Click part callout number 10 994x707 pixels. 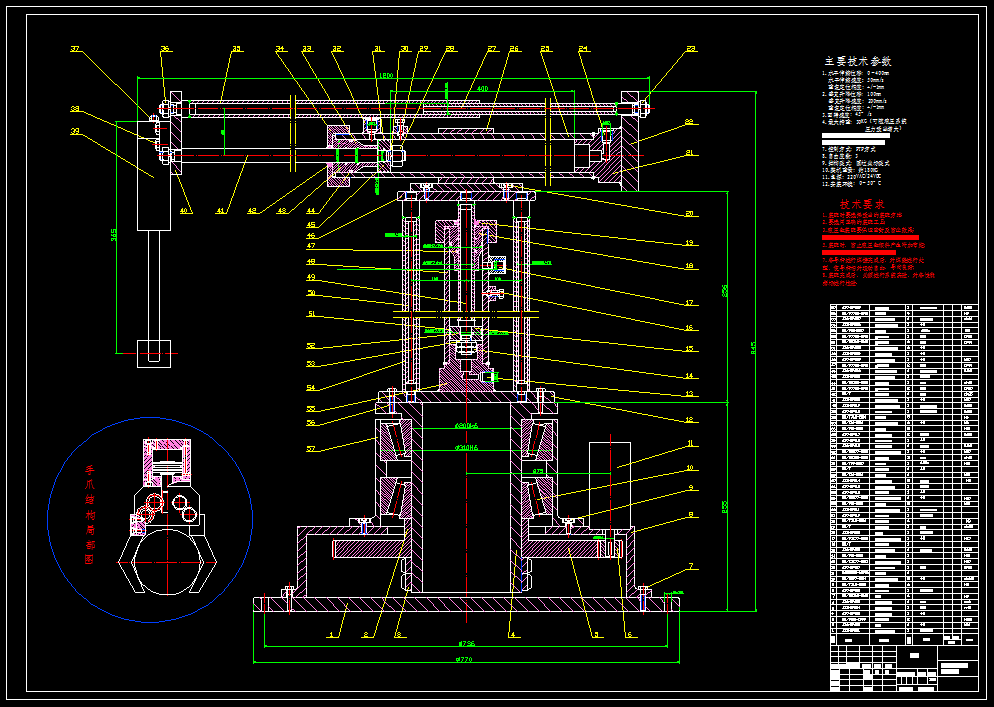(x=690, y=468)
